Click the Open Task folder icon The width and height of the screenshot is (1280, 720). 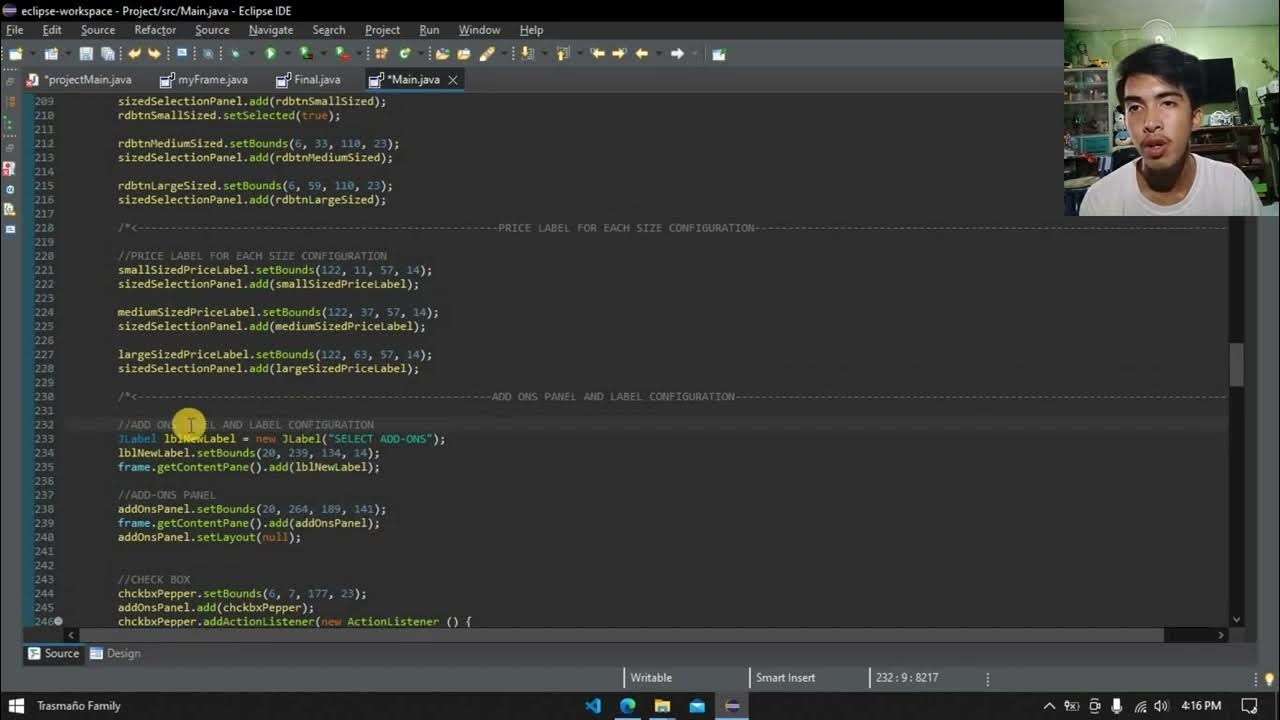coord(464,54)
